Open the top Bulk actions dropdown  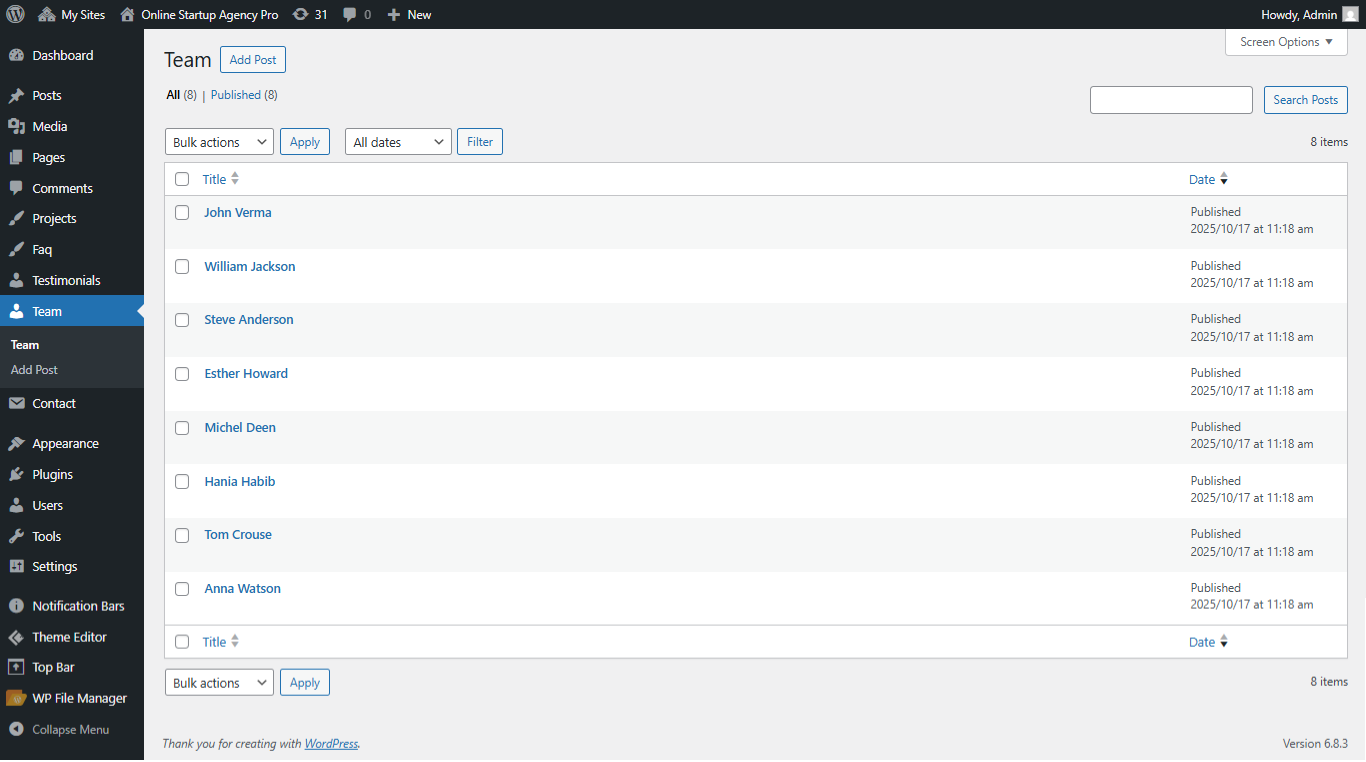tap(219, 142)
